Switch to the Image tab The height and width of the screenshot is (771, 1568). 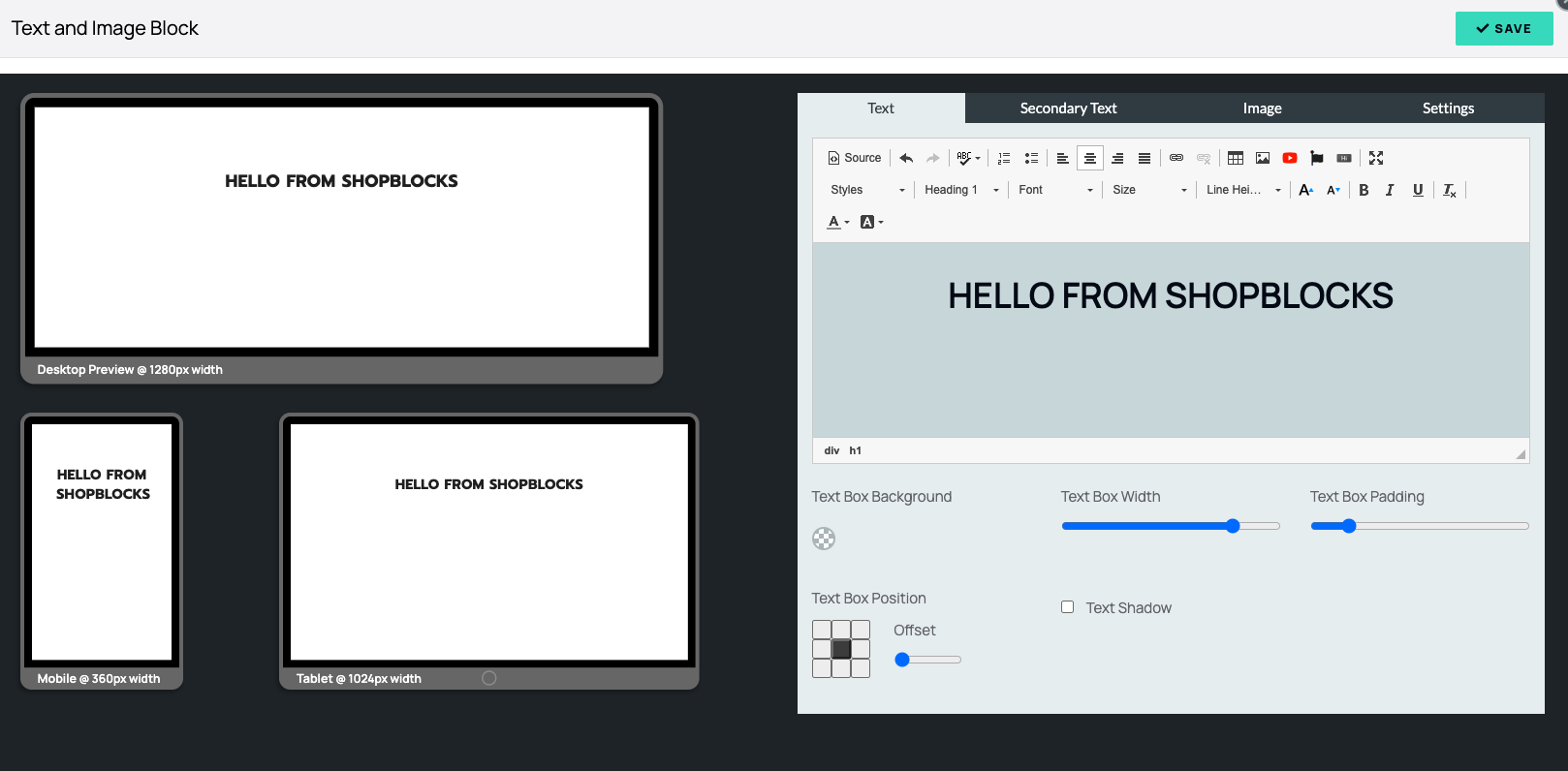[x=1262, y=108]
